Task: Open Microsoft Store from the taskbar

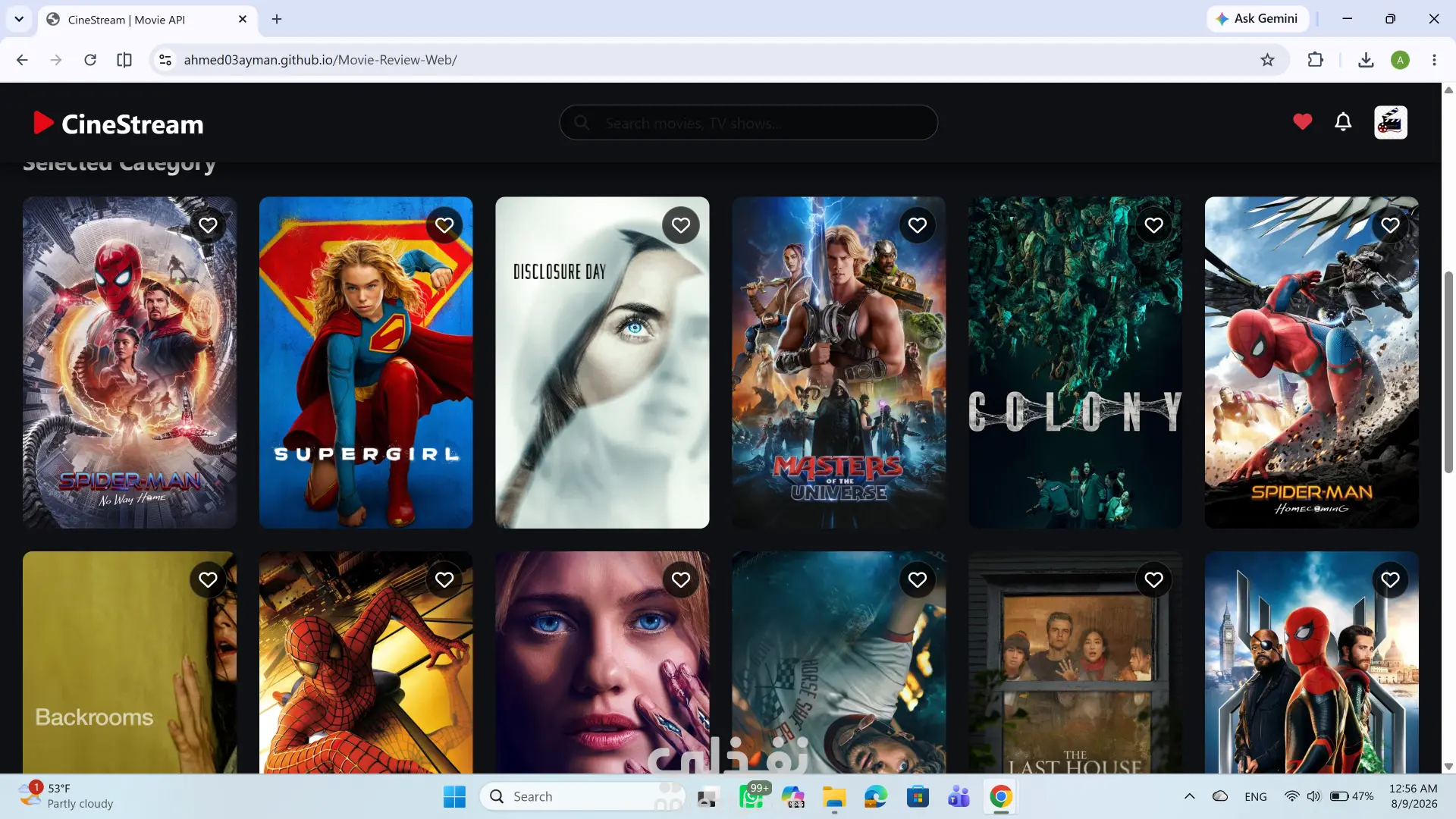Action: point(918,797)
